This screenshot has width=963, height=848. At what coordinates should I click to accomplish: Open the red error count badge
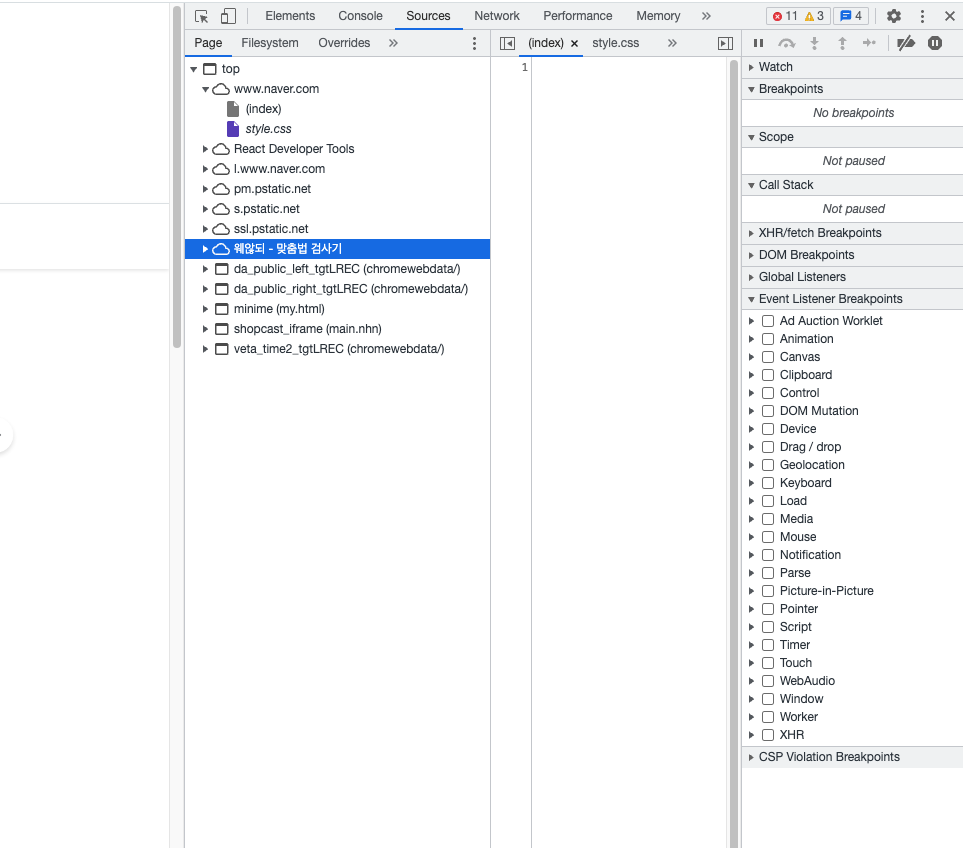coord(785,16)
